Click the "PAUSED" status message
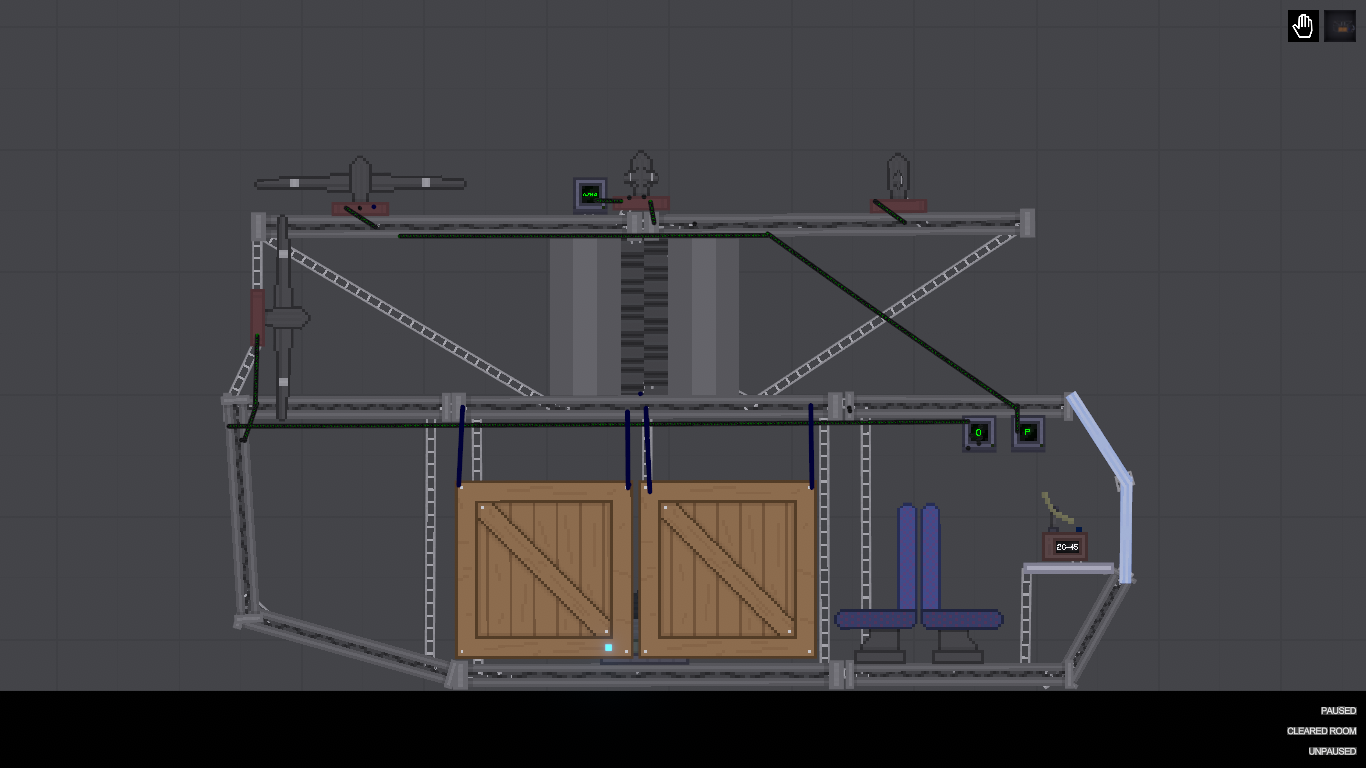 click(x=1338, y=711)
